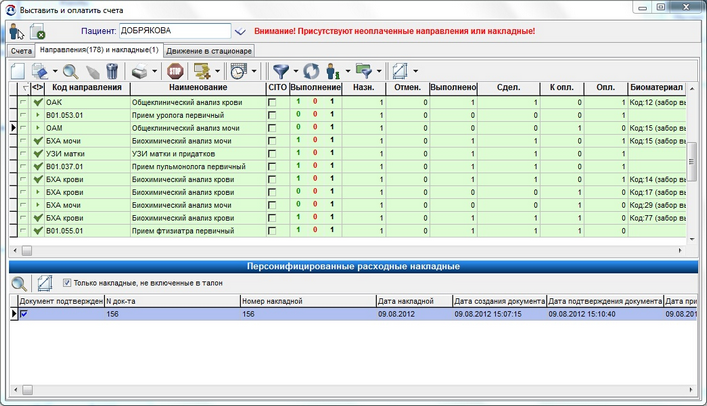This screenshot has height=406, width=707.
Task: Open dropdown arrow next to funnel filter
Action: tap(296, 71)
